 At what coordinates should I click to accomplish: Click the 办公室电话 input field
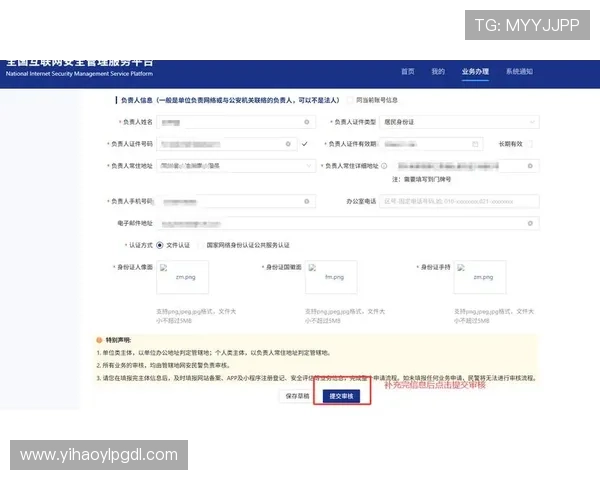point(459,201)
